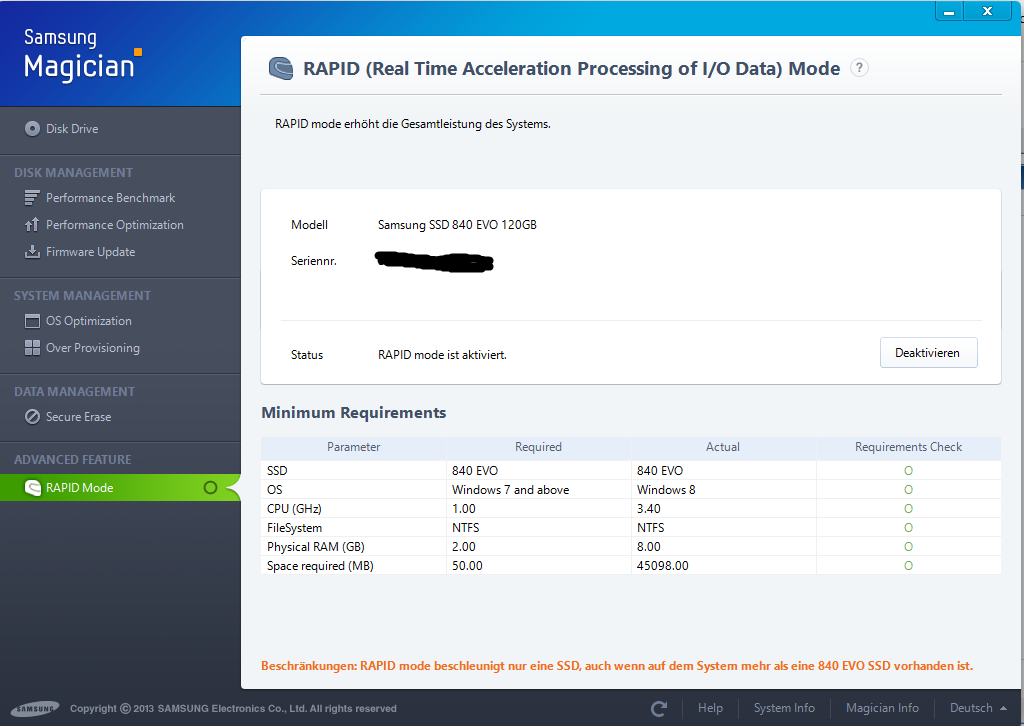Click the SSD row check circle
Image resolution: width=1024 pixels, height=726 pixels.
point(908,471)
